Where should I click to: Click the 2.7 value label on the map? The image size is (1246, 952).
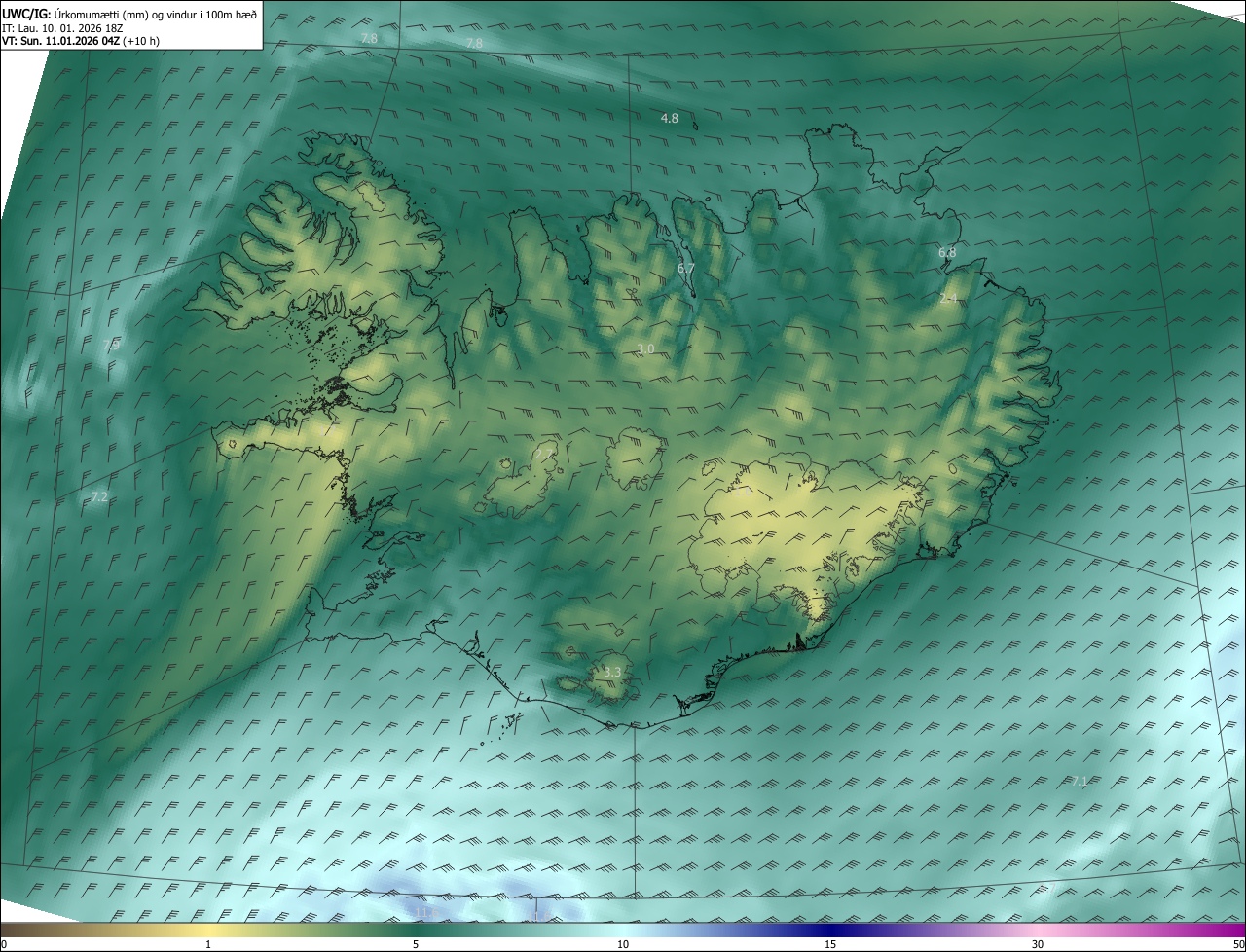pos(544,454)
